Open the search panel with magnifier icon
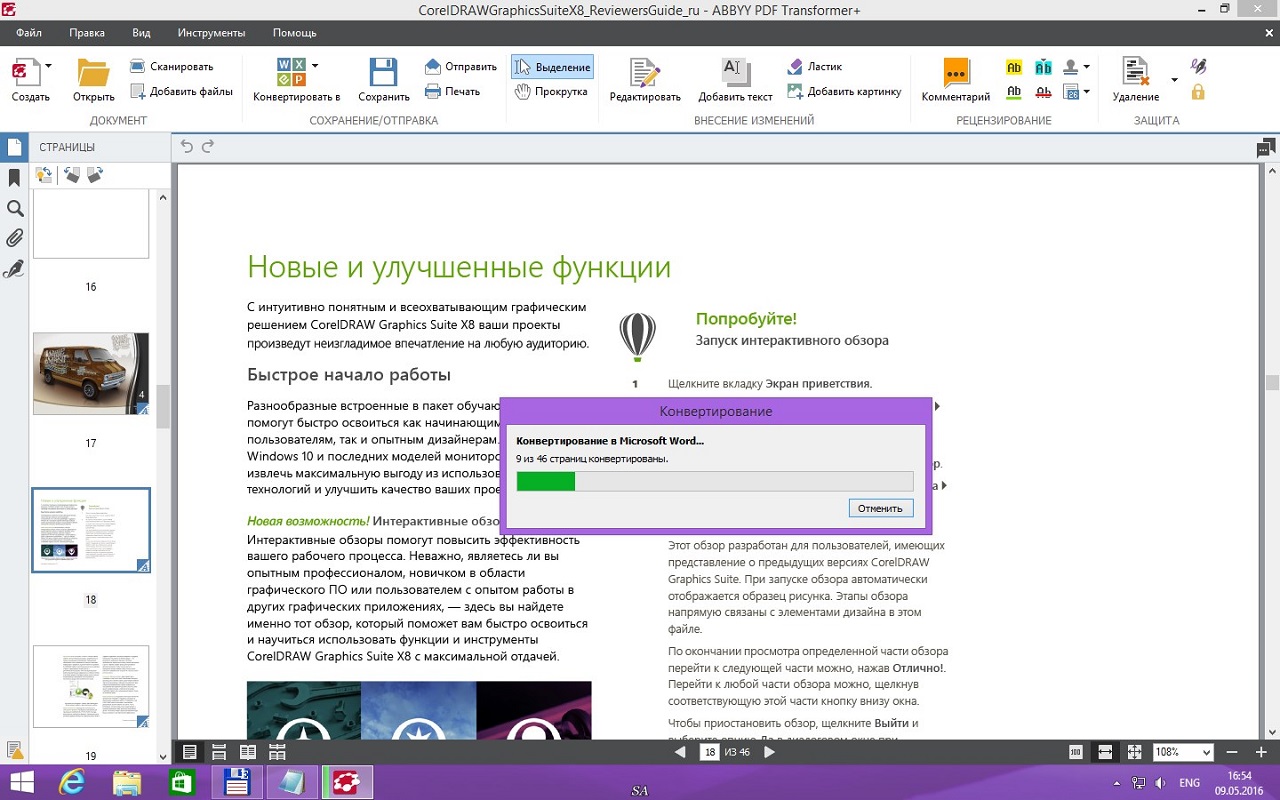Image resolution: width=1280 pixels, height=800 pixels. (14, 208)
